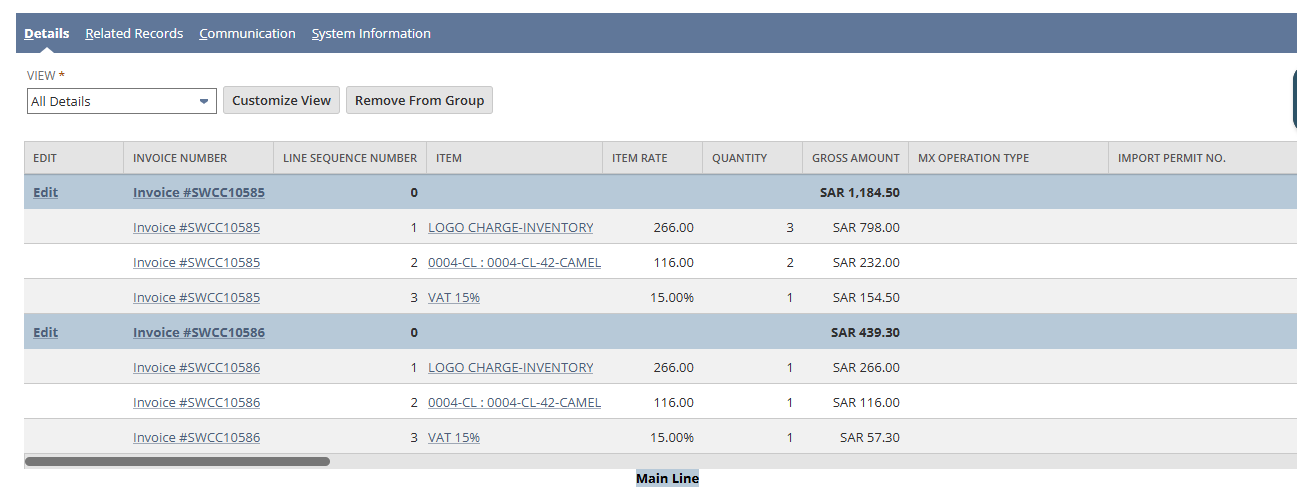Open Invoice #SWCC10586 link on VAT line
The width and height of the screenshot is (1297, 494).
pyautogui.click(x=196, y=437)
